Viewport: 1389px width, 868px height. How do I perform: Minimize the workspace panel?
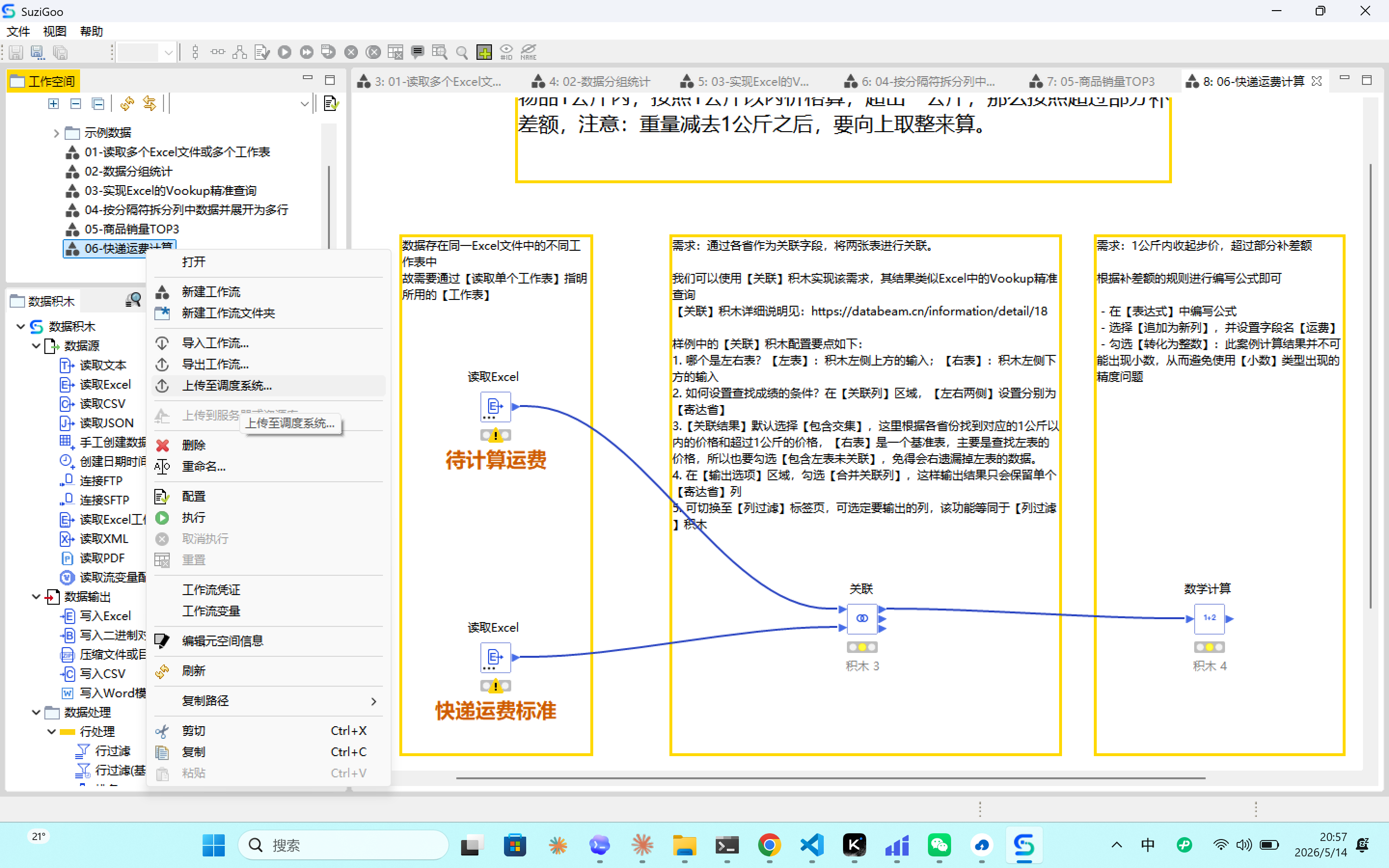308,79
